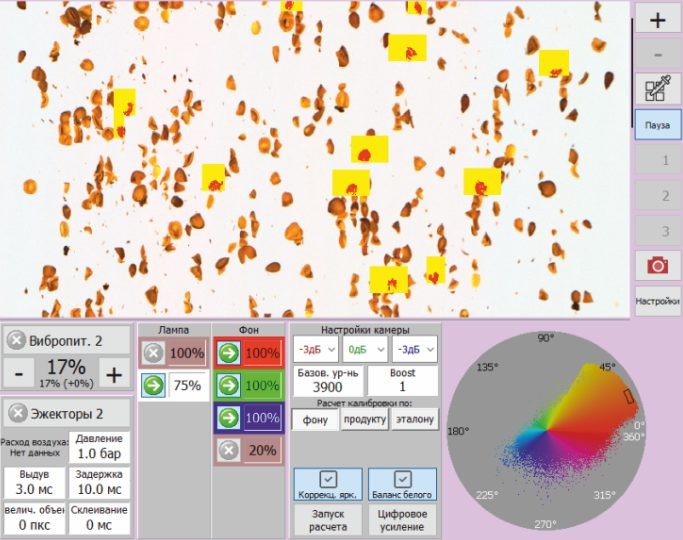The width and height of the screenshot is (683, 540).
Task: Click green arrow in blue Фон row
Action: pyautogui.click(x=228, y=418)
